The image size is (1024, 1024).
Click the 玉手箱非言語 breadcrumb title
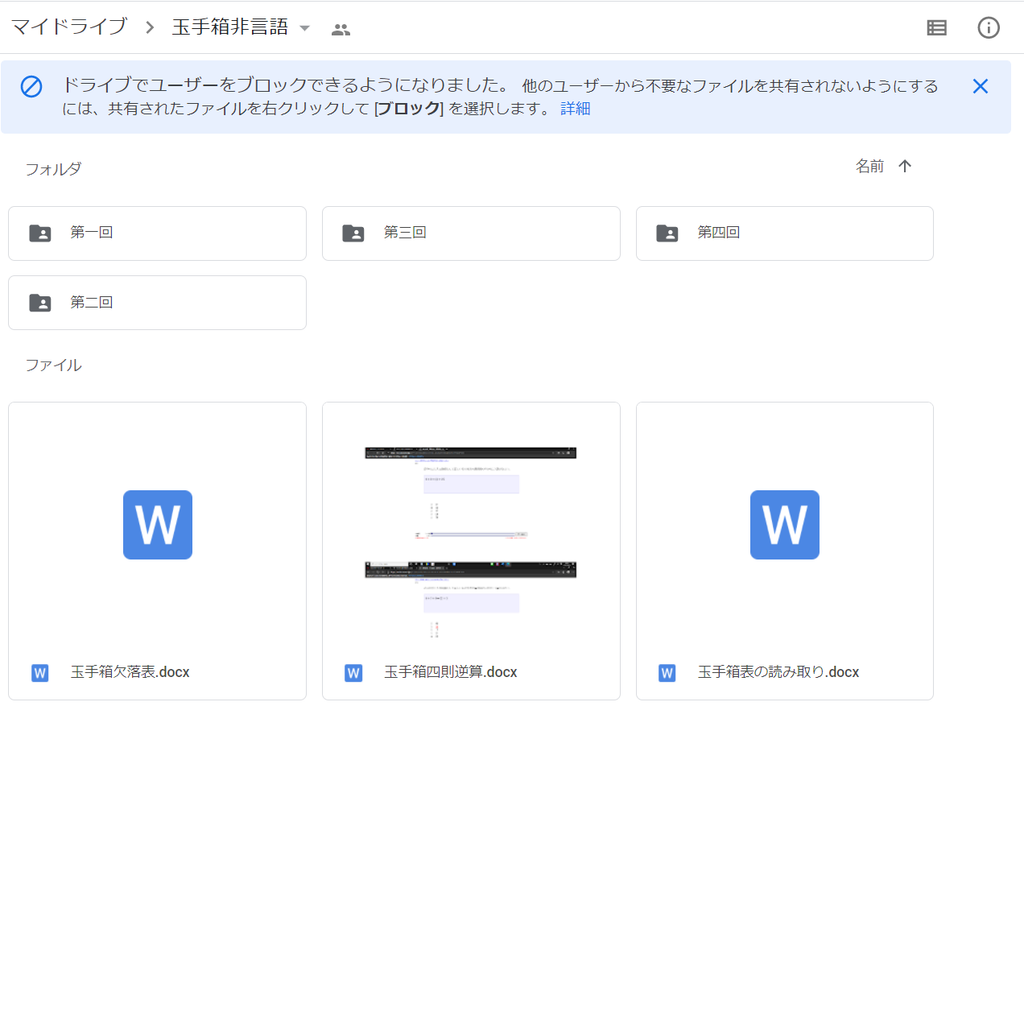tap(230, 27)
